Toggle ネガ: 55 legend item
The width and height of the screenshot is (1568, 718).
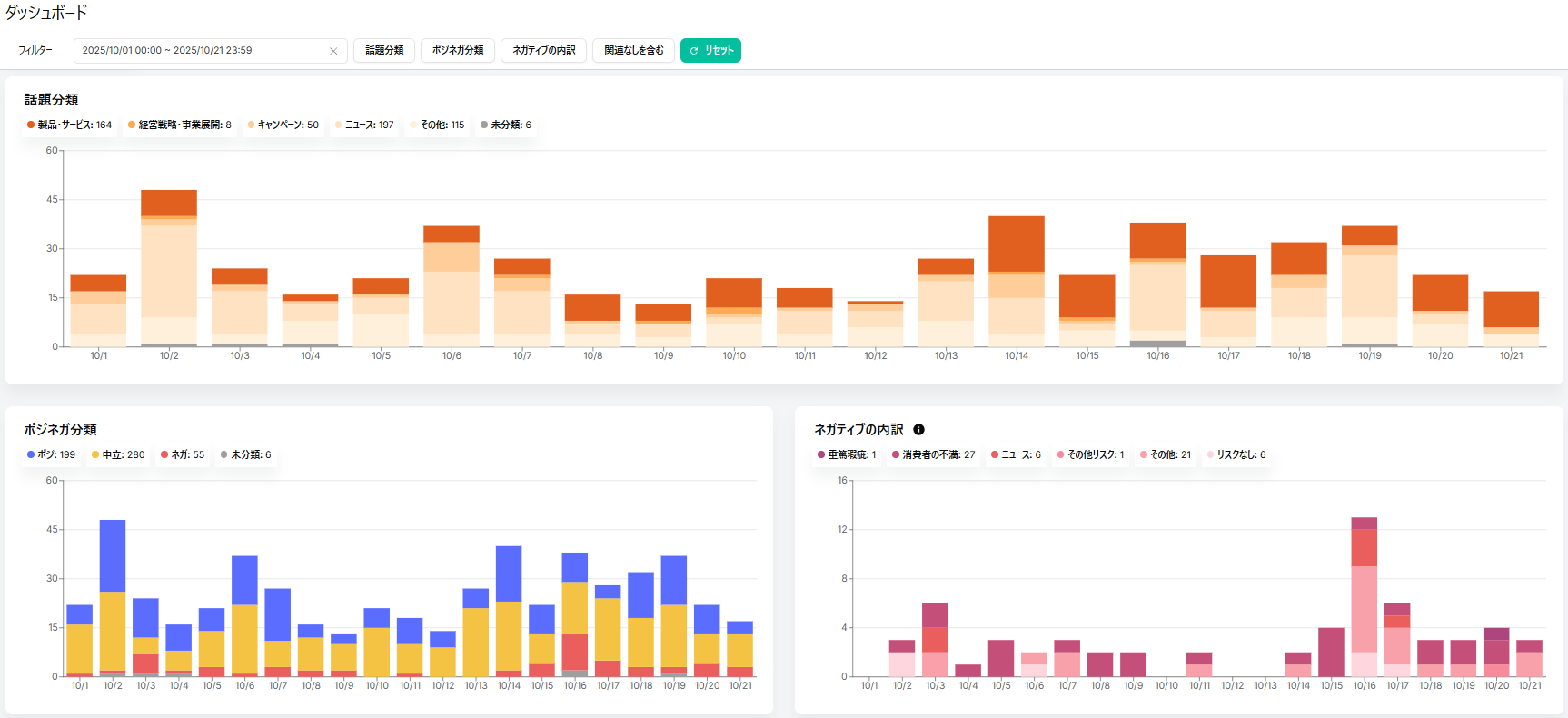[x=183, y=455]
